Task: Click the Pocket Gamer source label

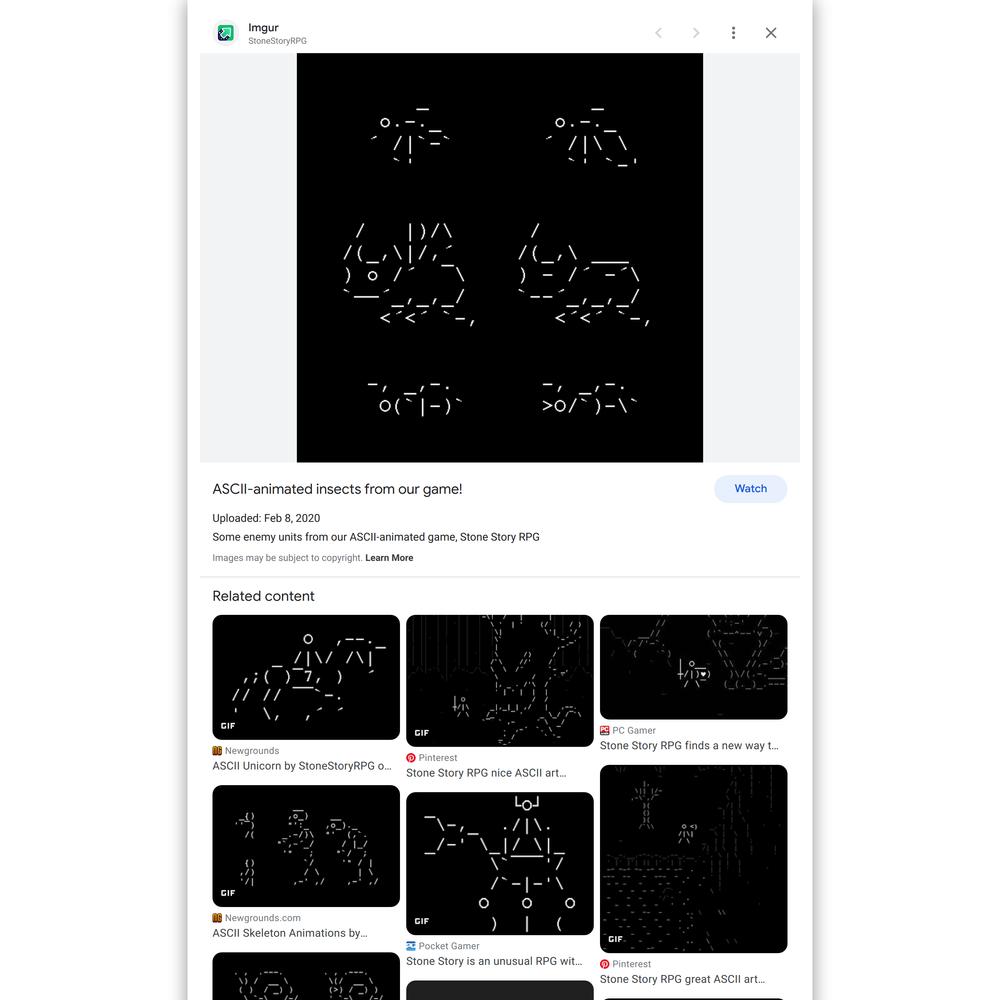Action: coord(449,946)
